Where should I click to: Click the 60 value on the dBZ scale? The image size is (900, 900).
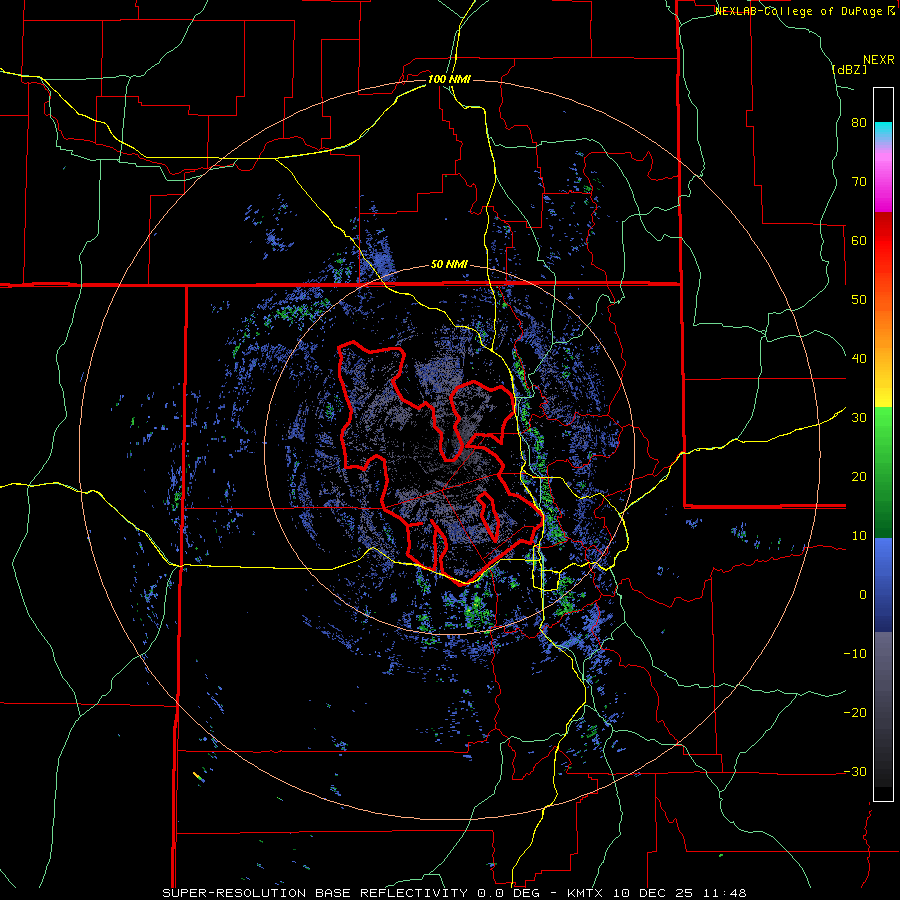(859, 240)
